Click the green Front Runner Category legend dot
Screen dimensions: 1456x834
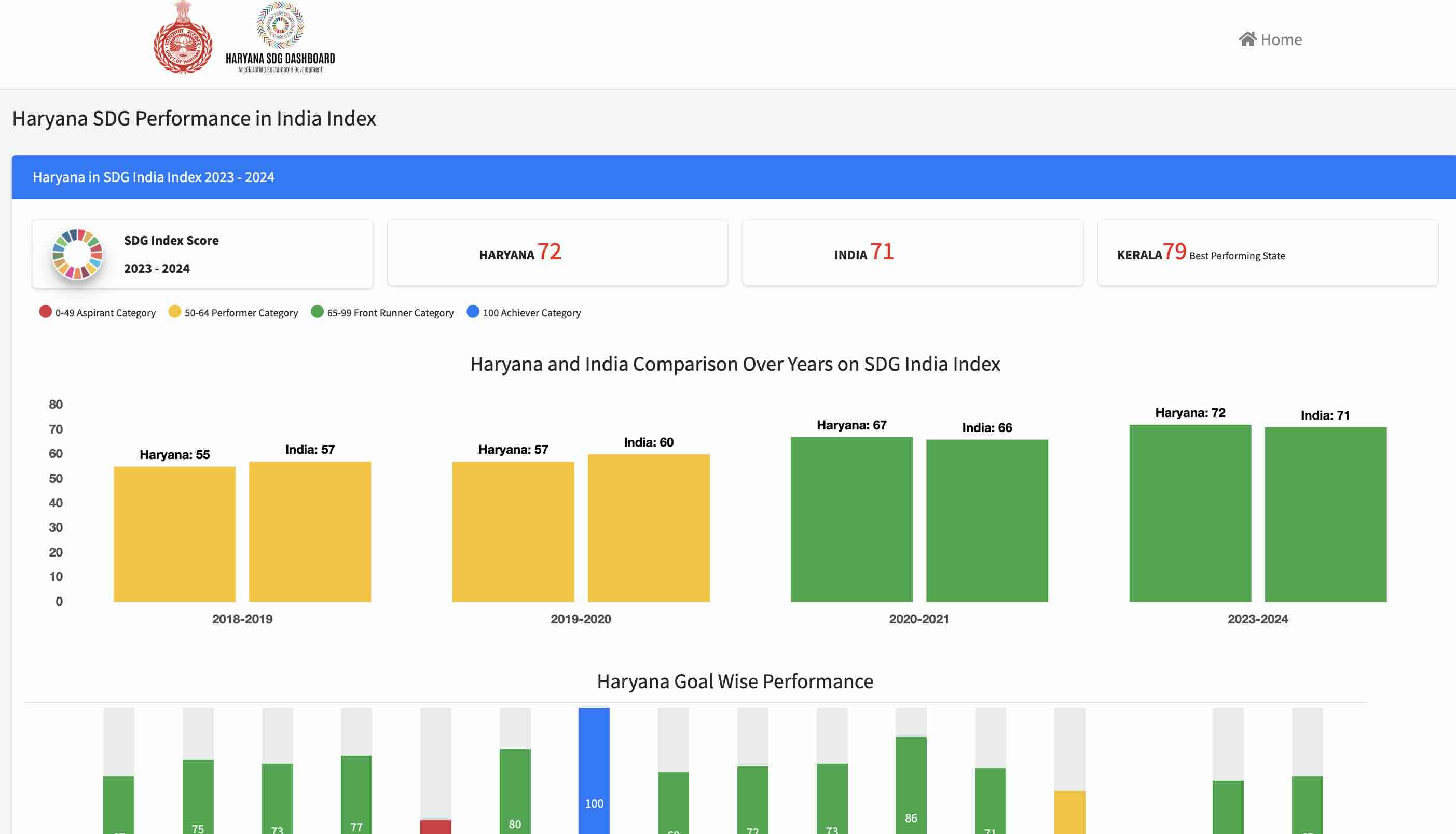click(317, 312)
